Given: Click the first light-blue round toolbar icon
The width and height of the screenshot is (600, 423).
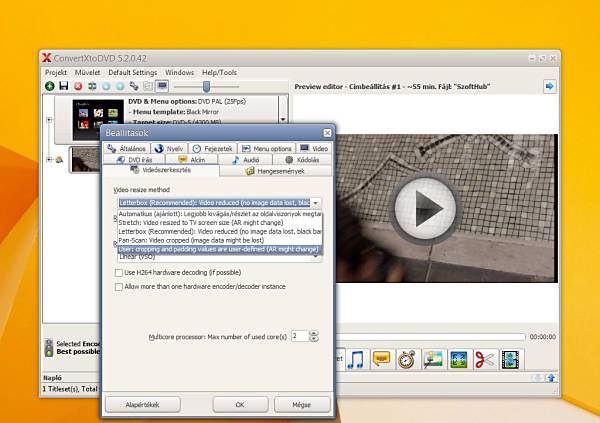Looking at the screenshot, I should [106, 86].
